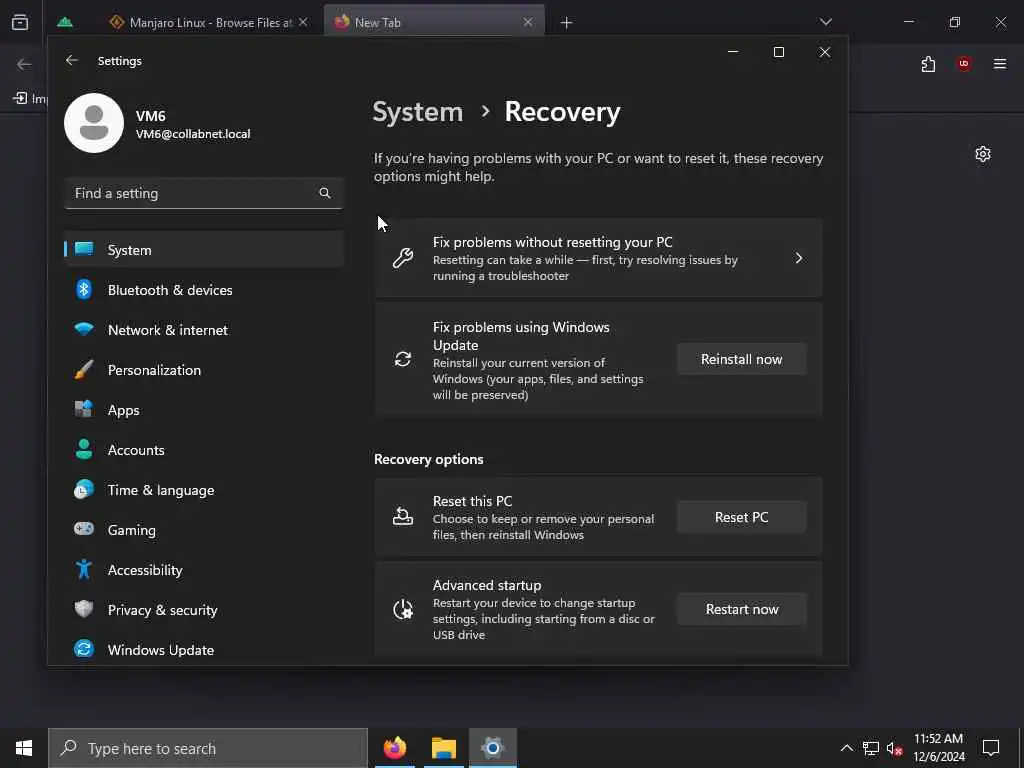The height and width of the screenshot is (768, 1024).
Task: Focus the Find a setting search box
Action: (x=204, y=193)
